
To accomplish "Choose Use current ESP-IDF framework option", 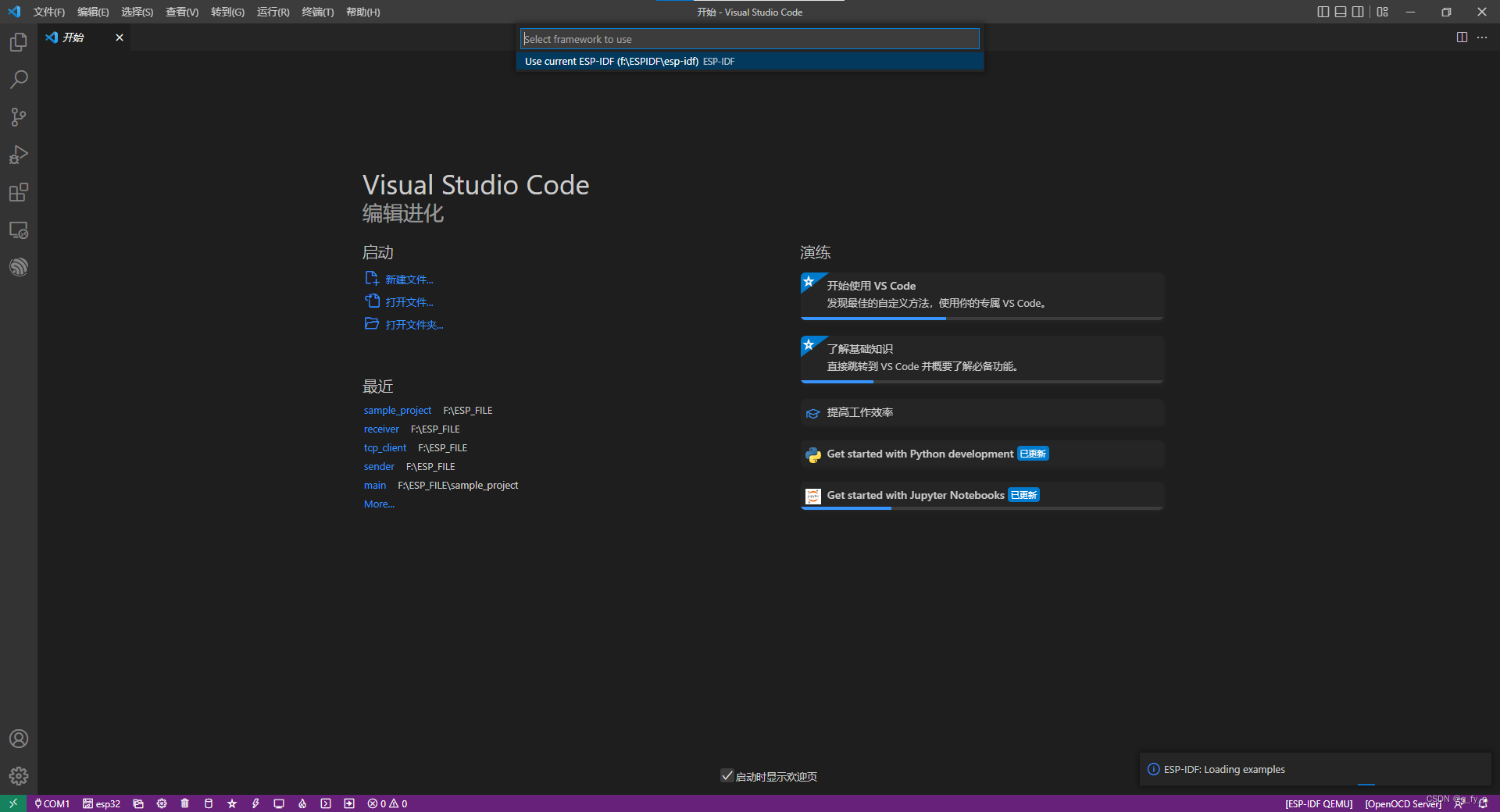I will 750,61.
